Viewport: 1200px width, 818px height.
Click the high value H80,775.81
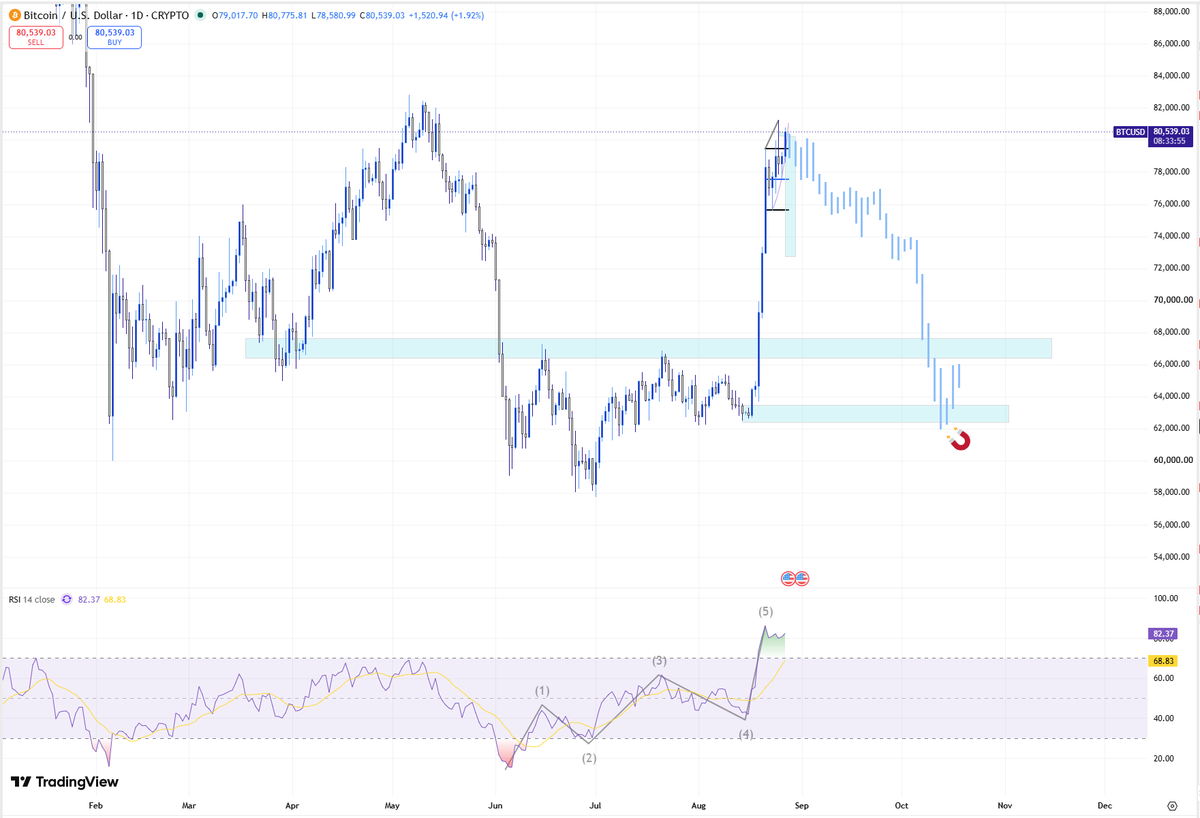coord(285,17)
